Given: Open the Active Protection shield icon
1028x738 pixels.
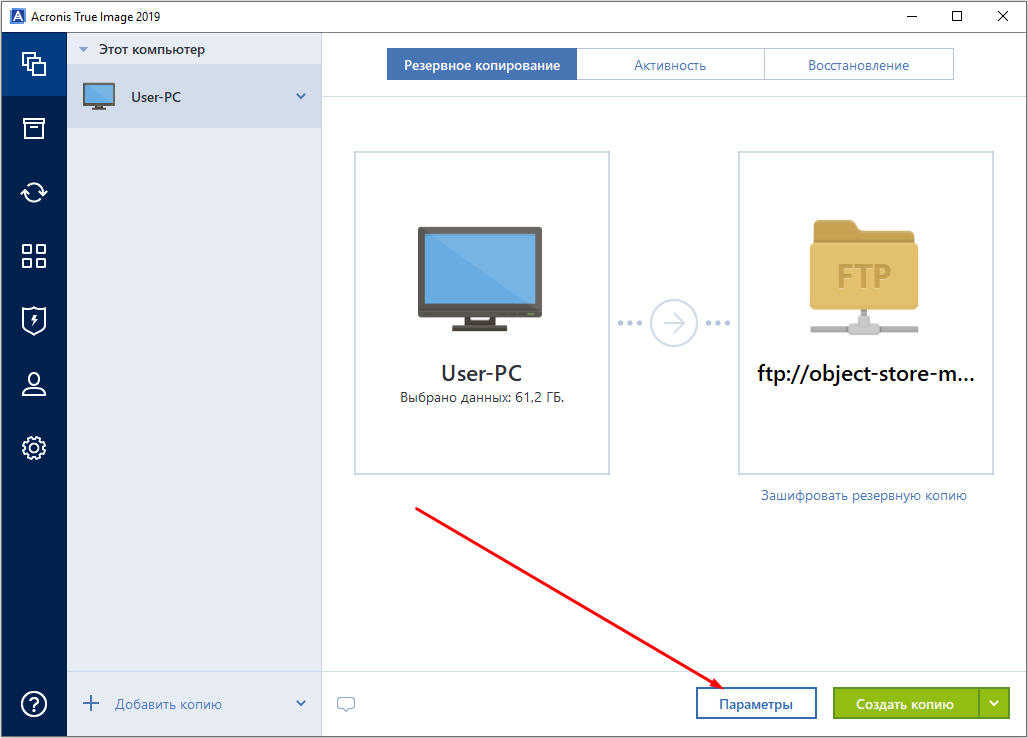Looking at the screenshot, I should 34,320.
